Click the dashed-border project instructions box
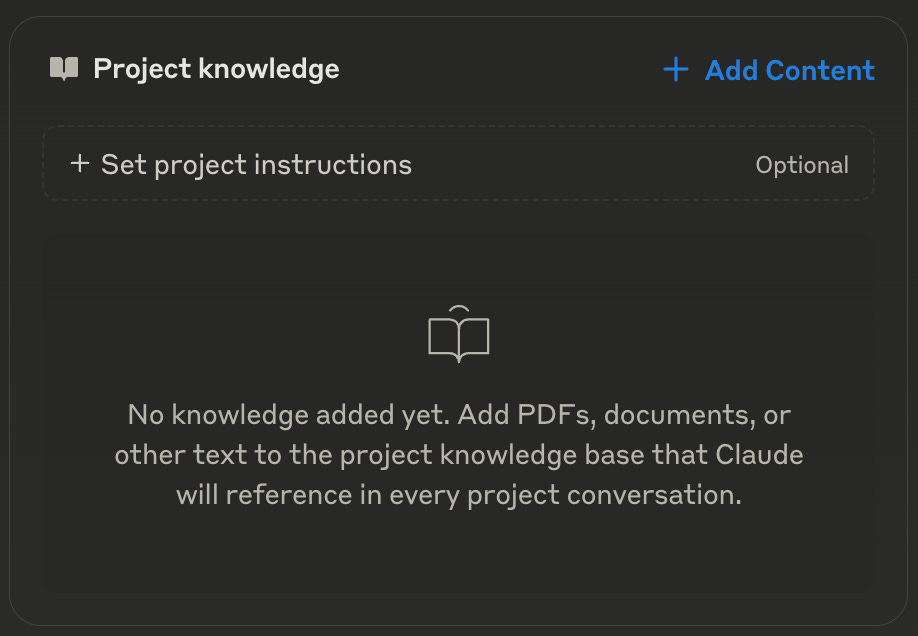 tap(458, 163)
